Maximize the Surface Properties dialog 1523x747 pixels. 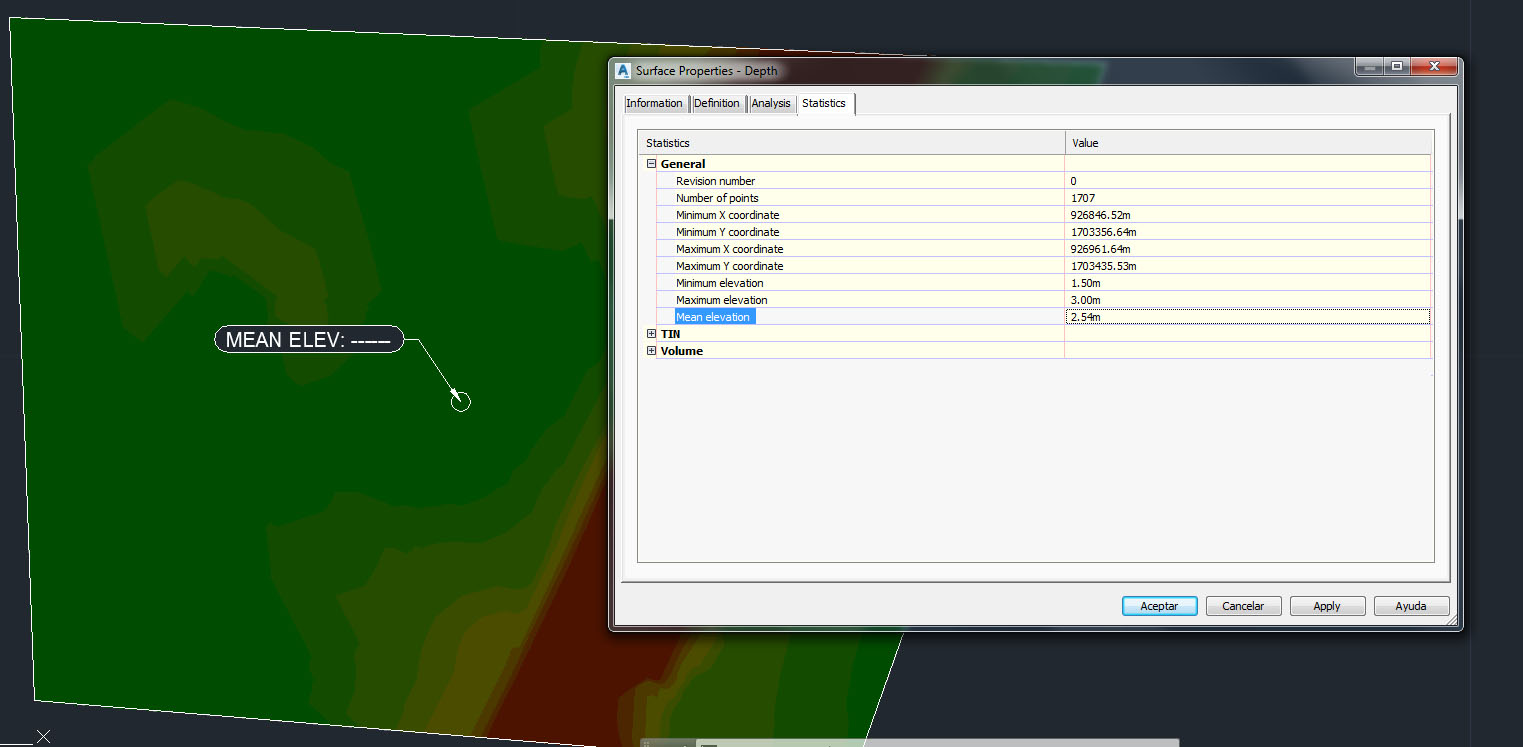[1397, 66]
